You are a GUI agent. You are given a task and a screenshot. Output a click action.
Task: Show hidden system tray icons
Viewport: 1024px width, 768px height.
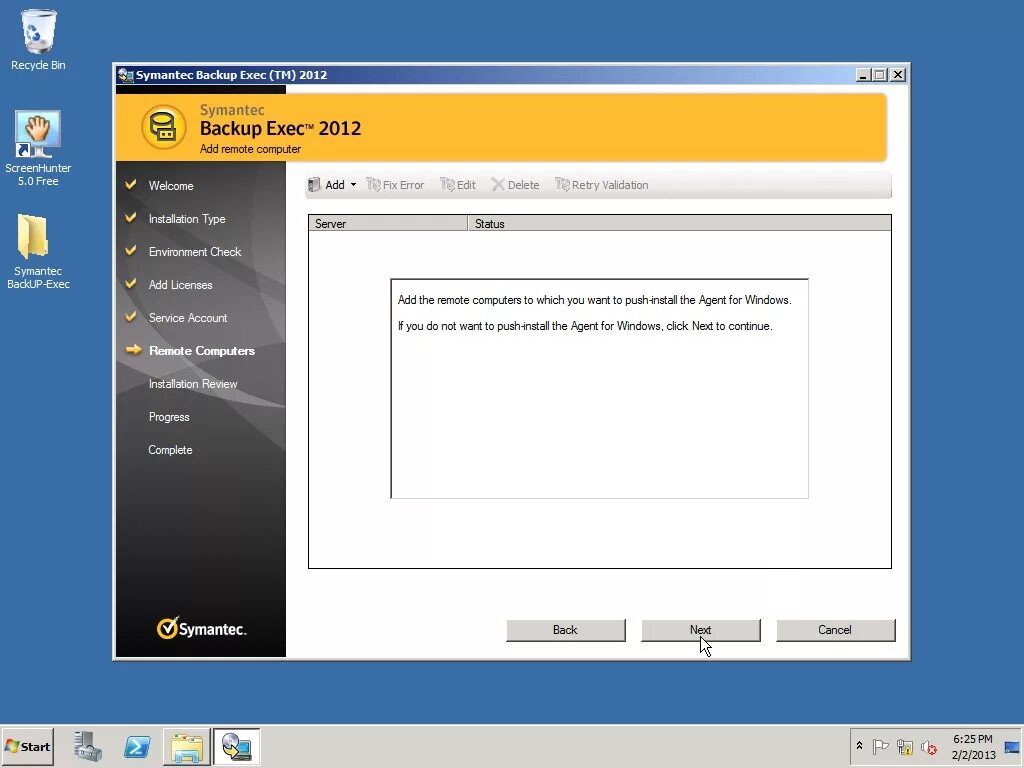point(859,746)
